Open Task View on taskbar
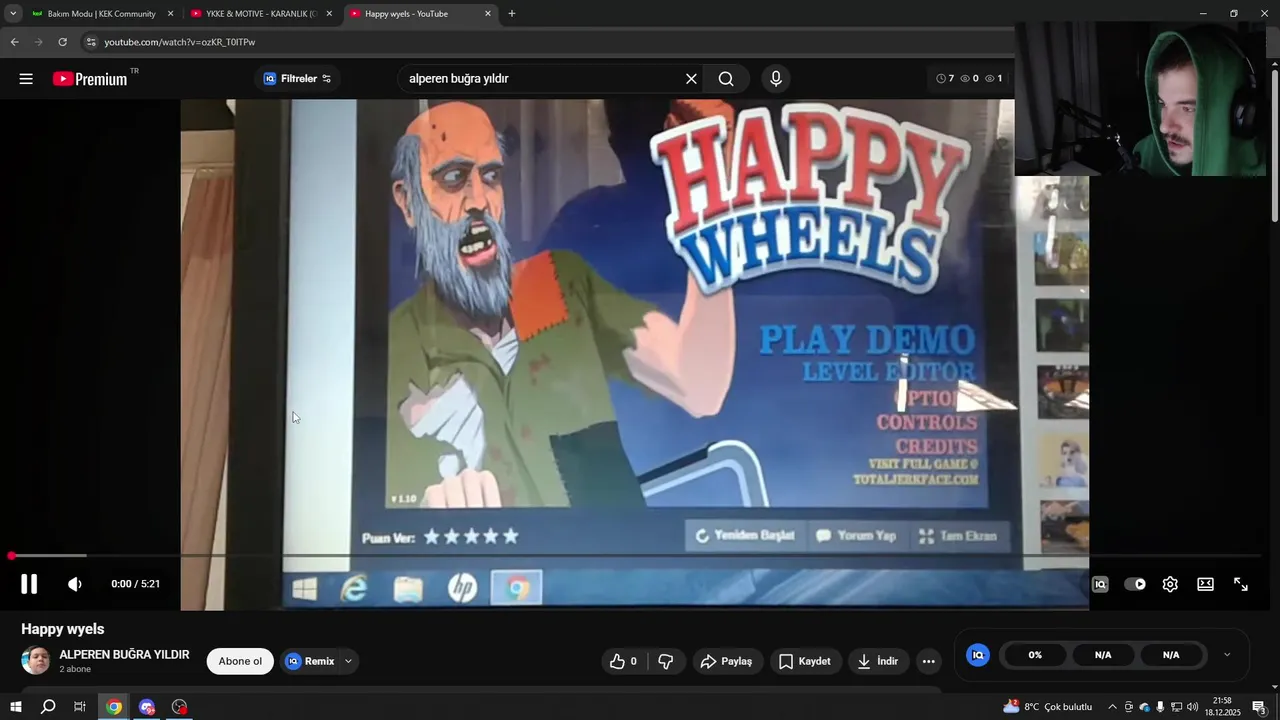 pyautogui.click(x=80, y=707)
